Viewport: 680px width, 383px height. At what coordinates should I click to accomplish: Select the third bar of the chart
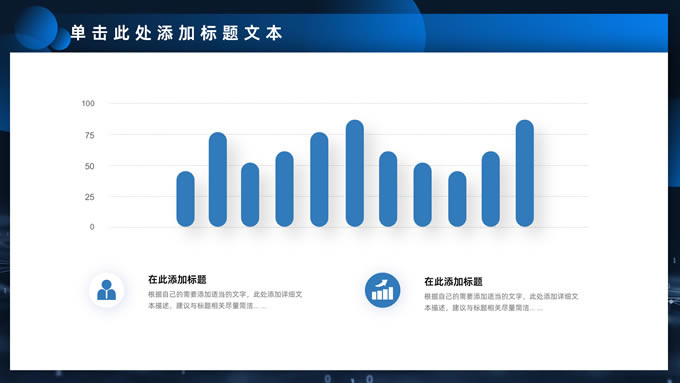[x=250, y=194]
